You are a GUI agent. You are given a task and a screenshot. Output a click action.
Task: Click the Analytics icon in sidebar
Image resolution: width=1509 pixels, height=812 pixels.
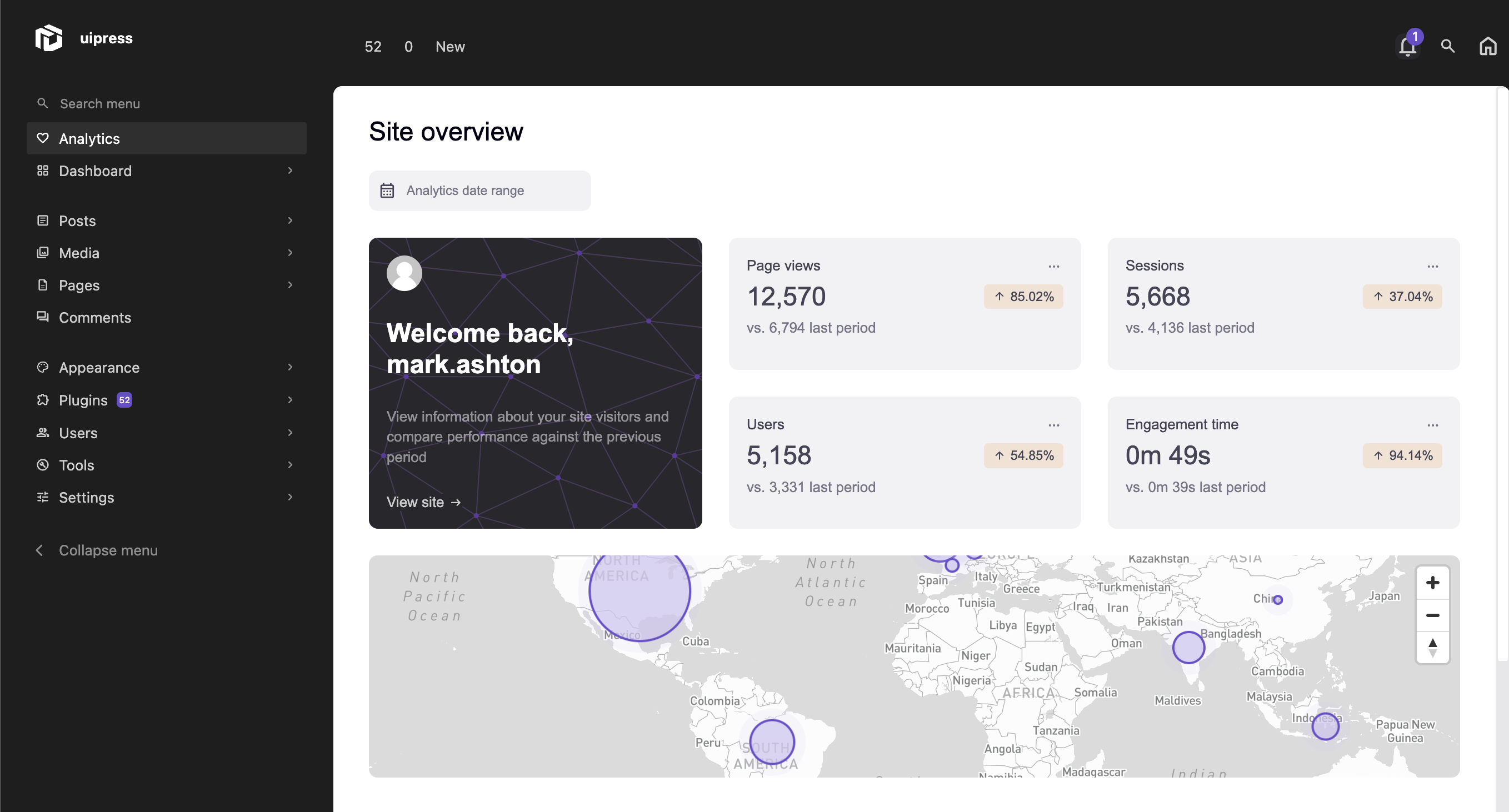point(43,138)
